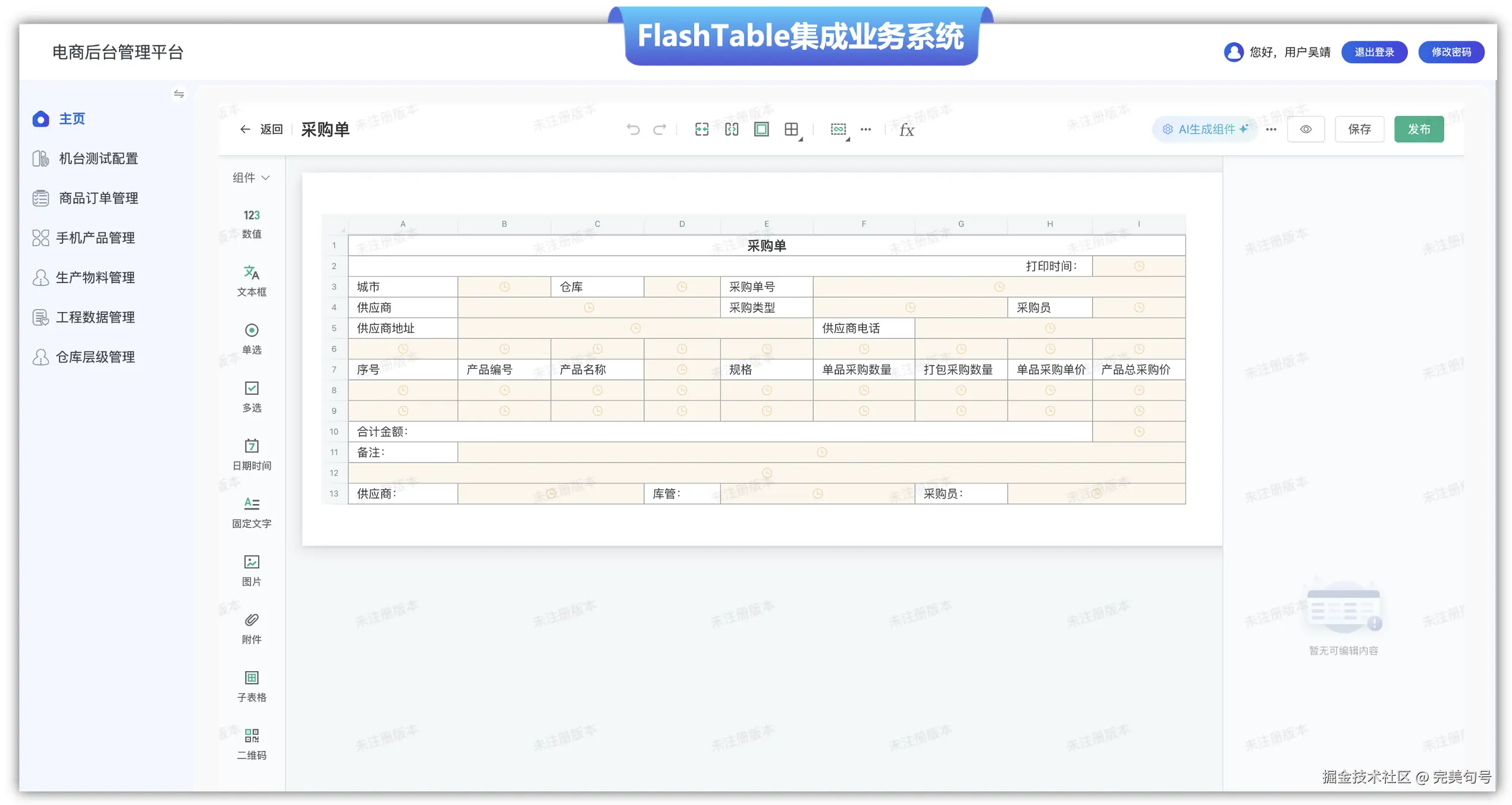
Task: Click the AI生成组件 button
Action: 1205,129
